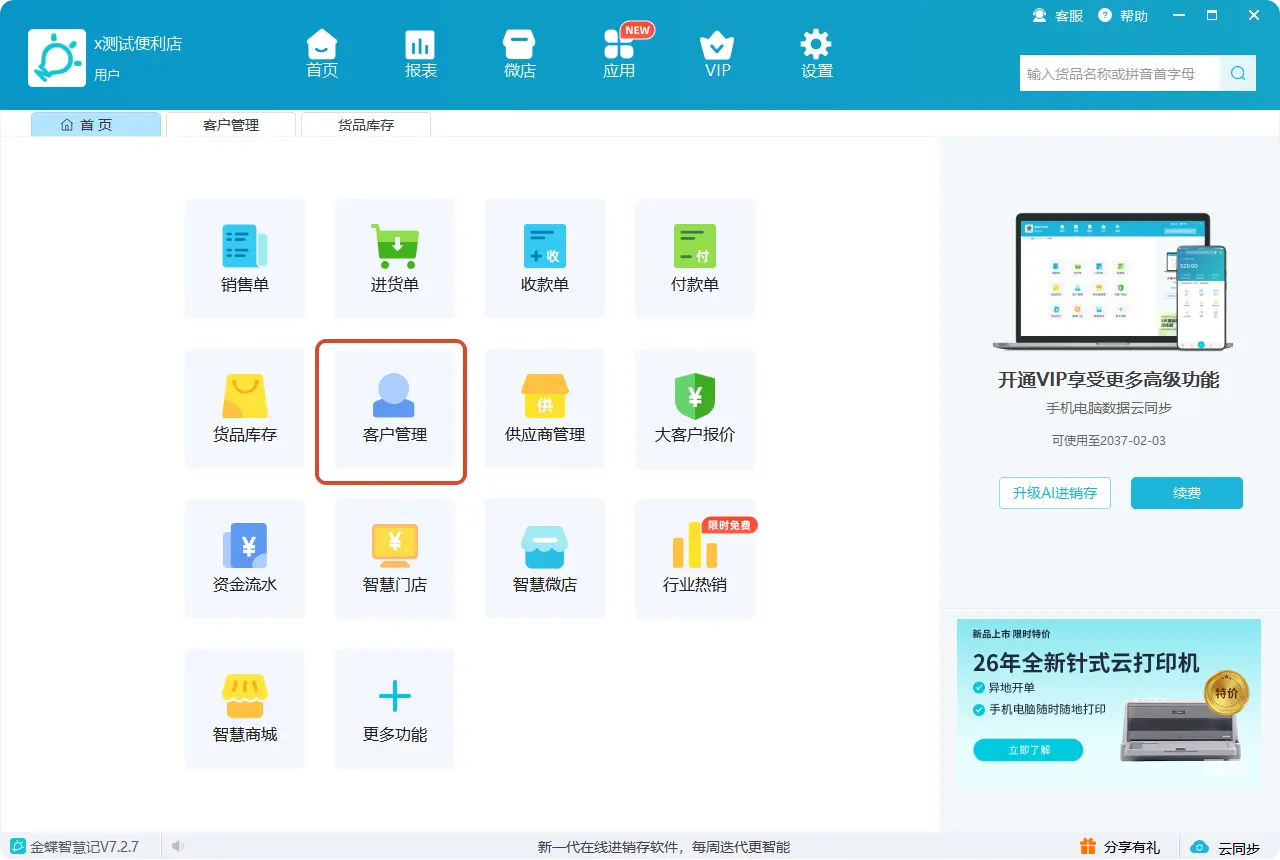Focus the 输入货品名称 search field
Screen dimensions: 1280x860
(x=1120, y=73)
